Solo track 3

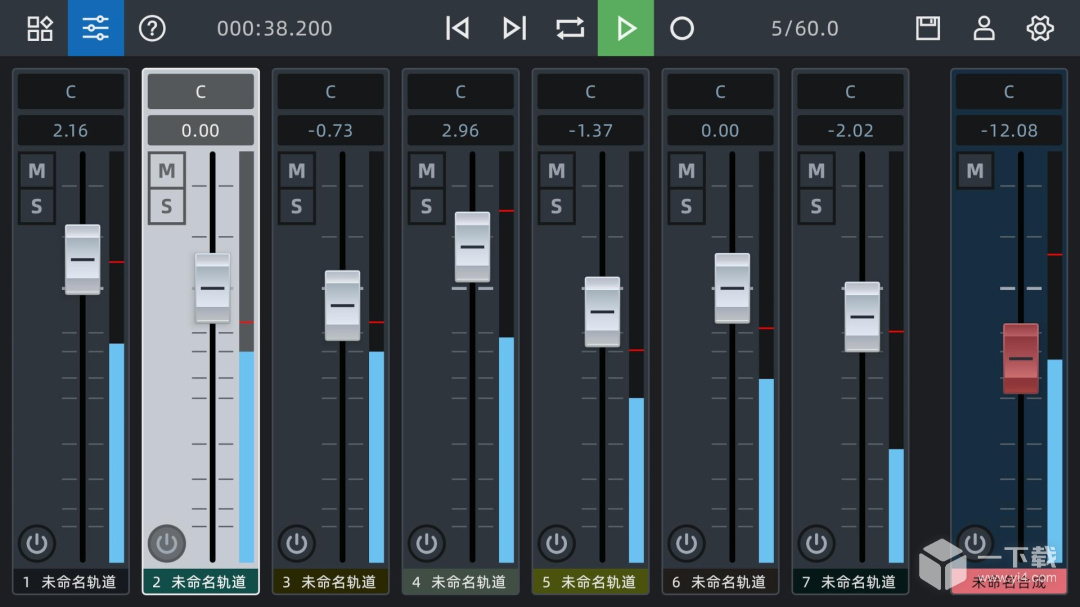[x=297, y=206]
